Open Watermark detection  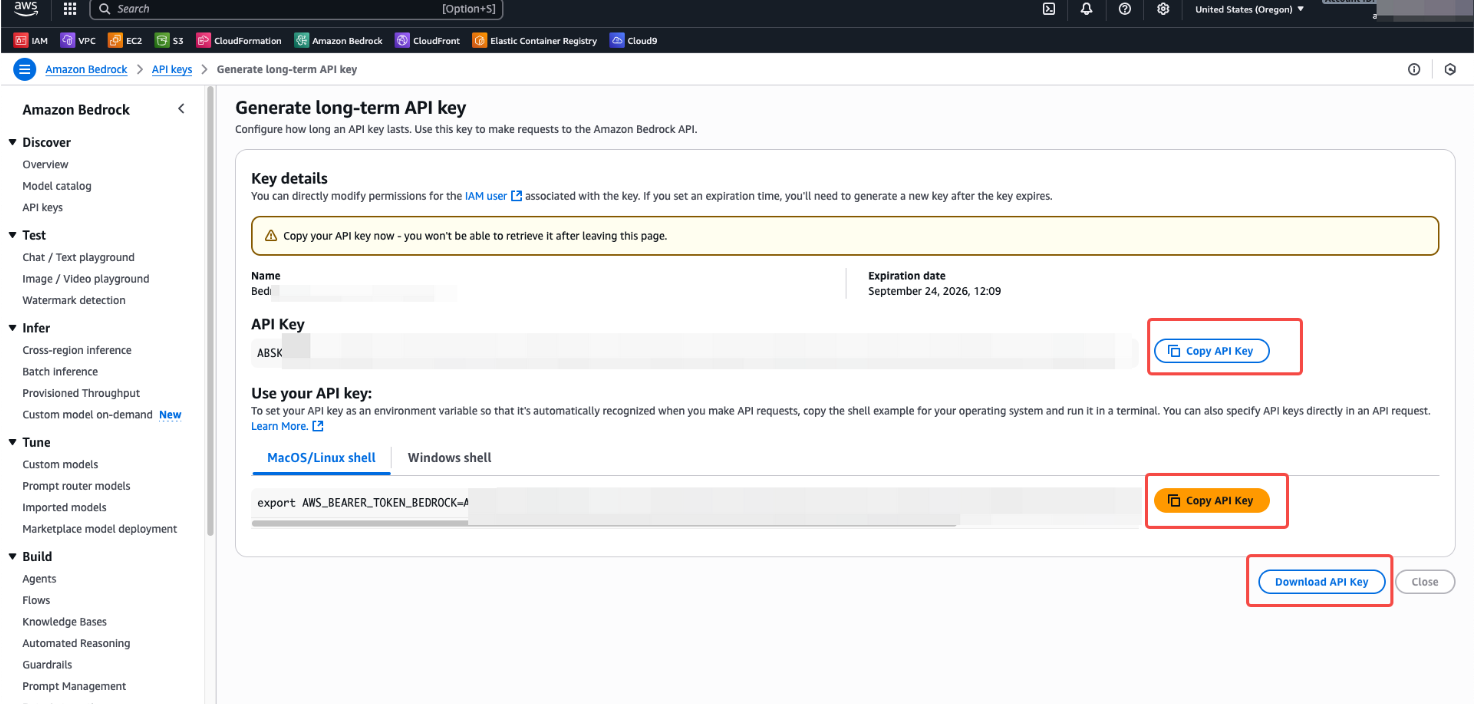point(74,300)
